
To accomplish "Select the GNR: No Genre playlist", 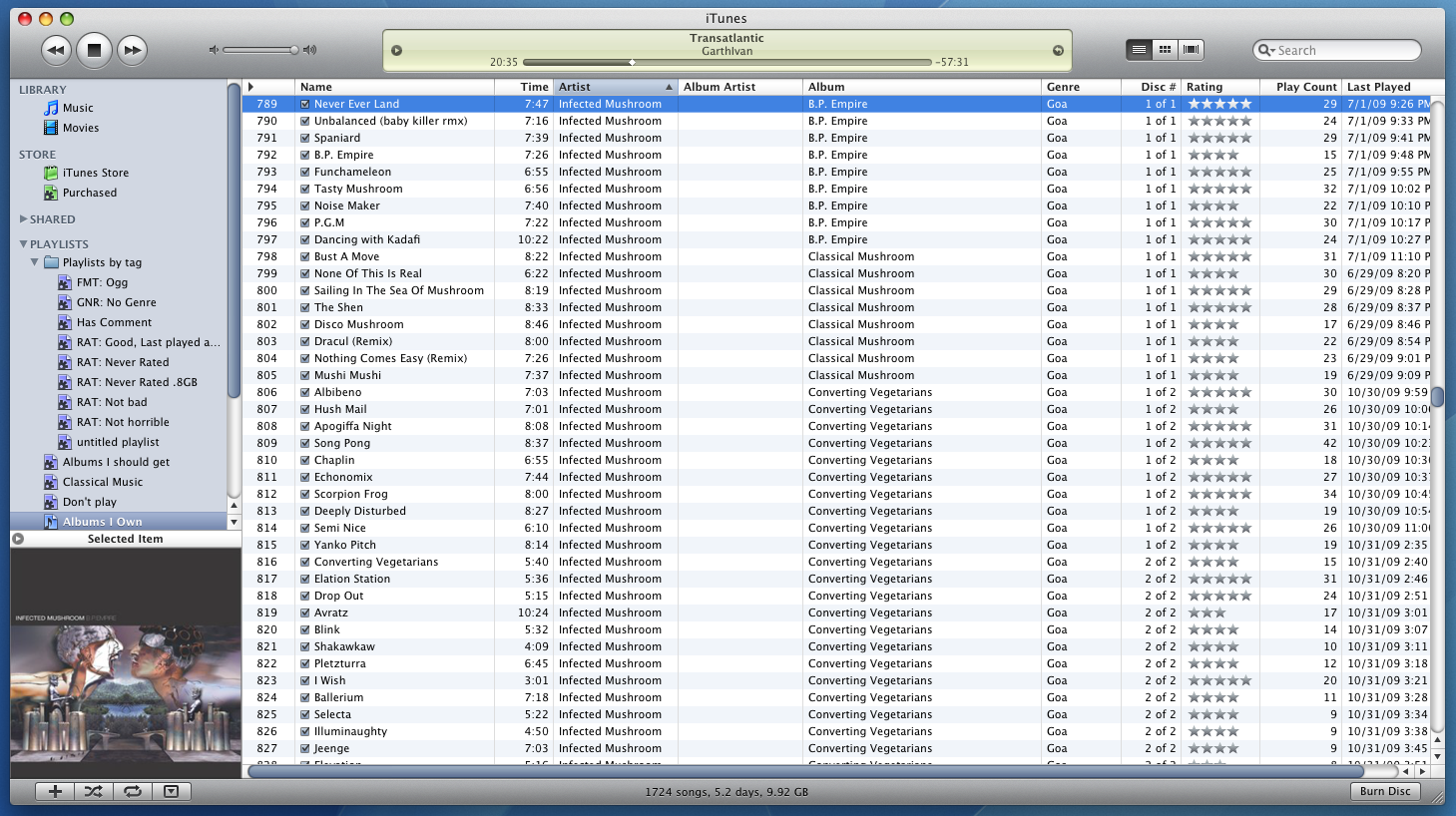I will tap(107, 302).
